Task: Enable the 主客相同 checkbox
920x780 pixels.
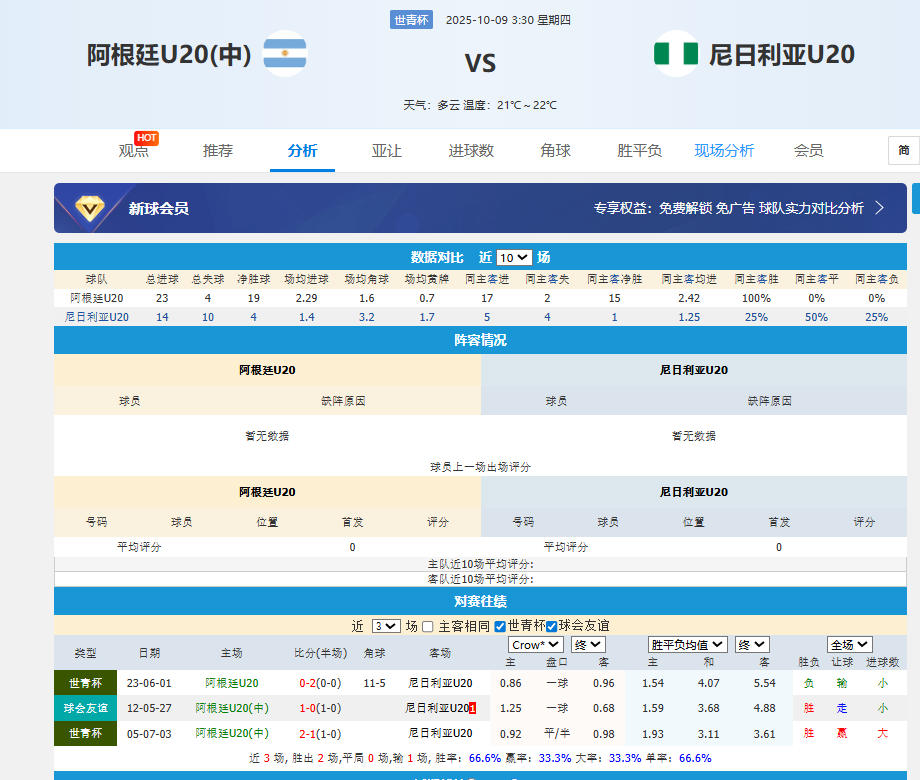Action: coord(428,626)
